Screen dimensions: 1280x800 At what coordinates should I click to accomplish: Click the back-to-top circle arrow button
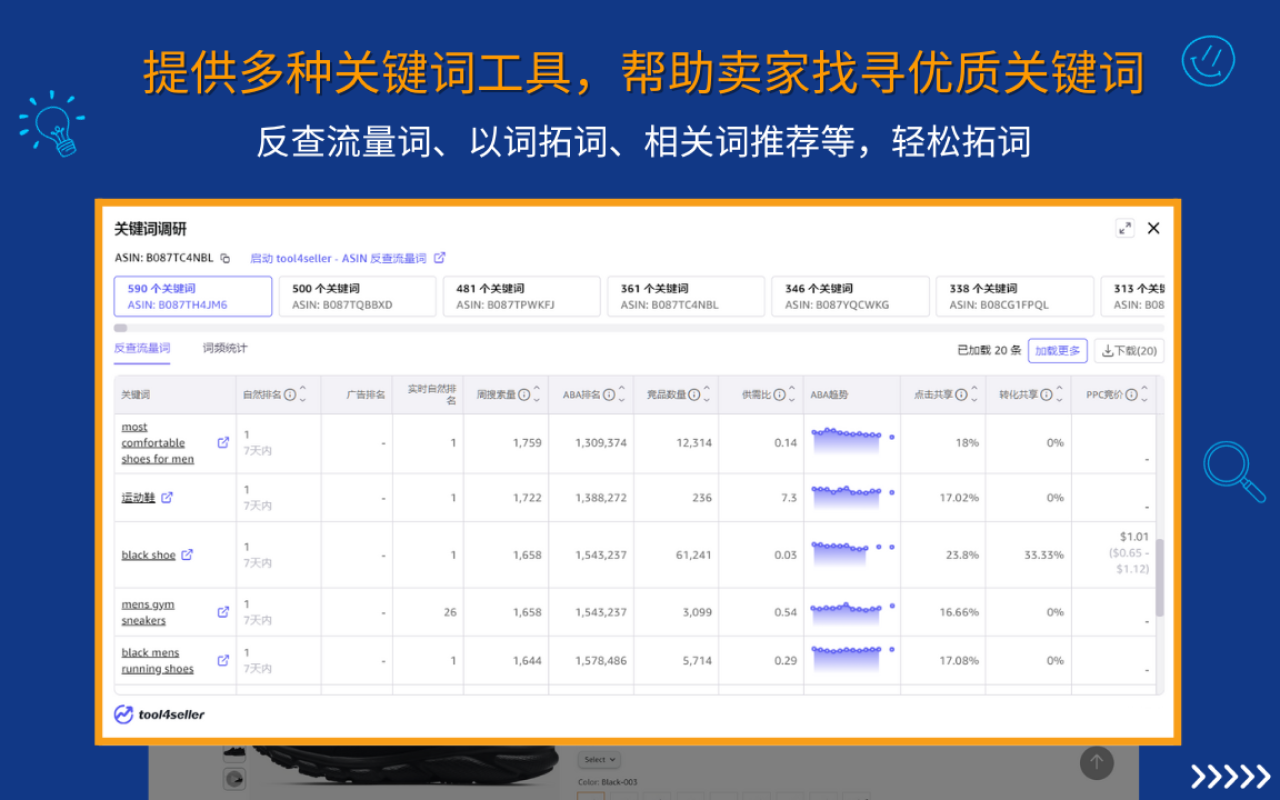[x=1096, y=763]
